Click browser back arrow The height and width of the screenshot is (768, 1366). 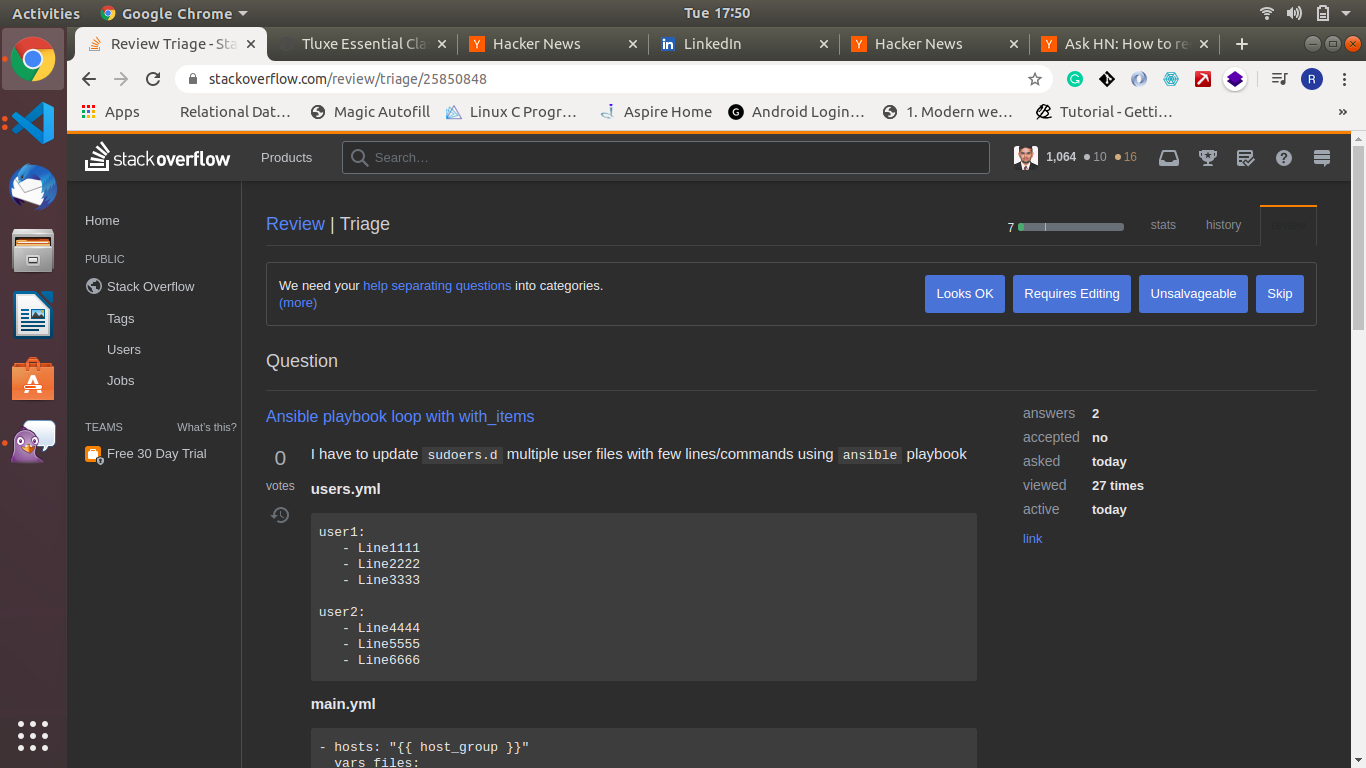click(x=89, y=79)
